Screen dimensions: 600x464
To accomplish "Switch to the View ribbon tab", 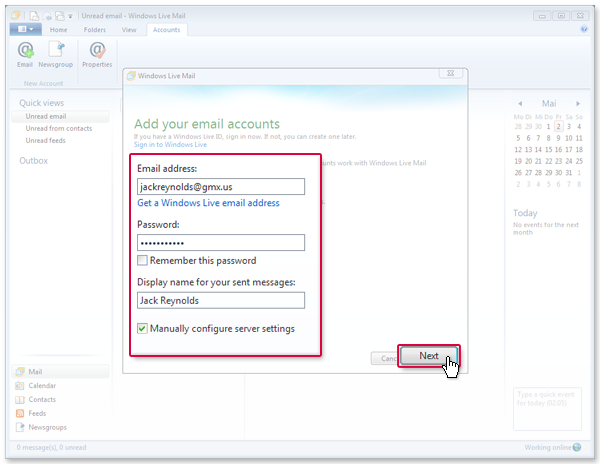I will (129, 30).
